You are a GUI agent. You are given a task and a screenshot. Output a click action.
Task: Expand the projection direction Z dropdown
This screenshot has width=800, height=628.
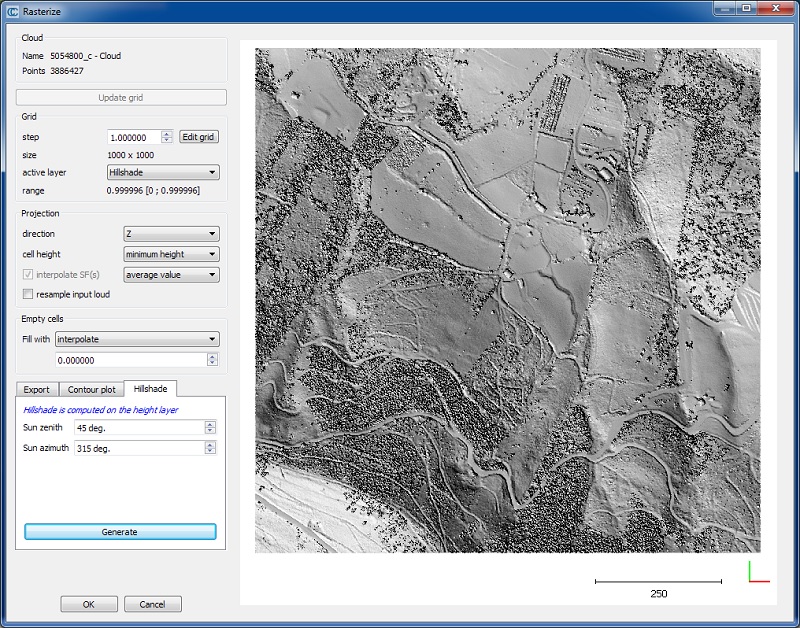click(x=171, y=234)
